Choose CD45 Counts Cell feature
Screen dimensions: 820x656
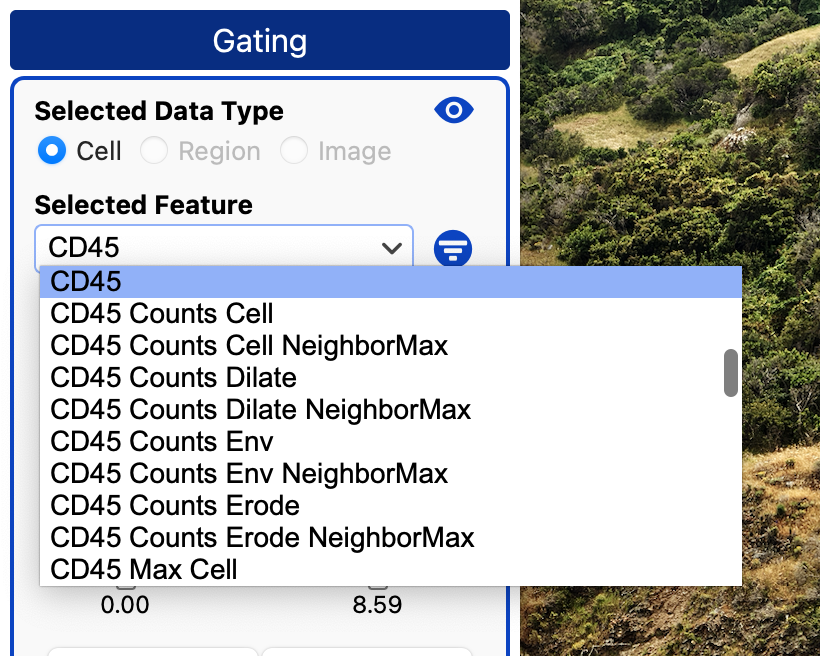(160, 314)
